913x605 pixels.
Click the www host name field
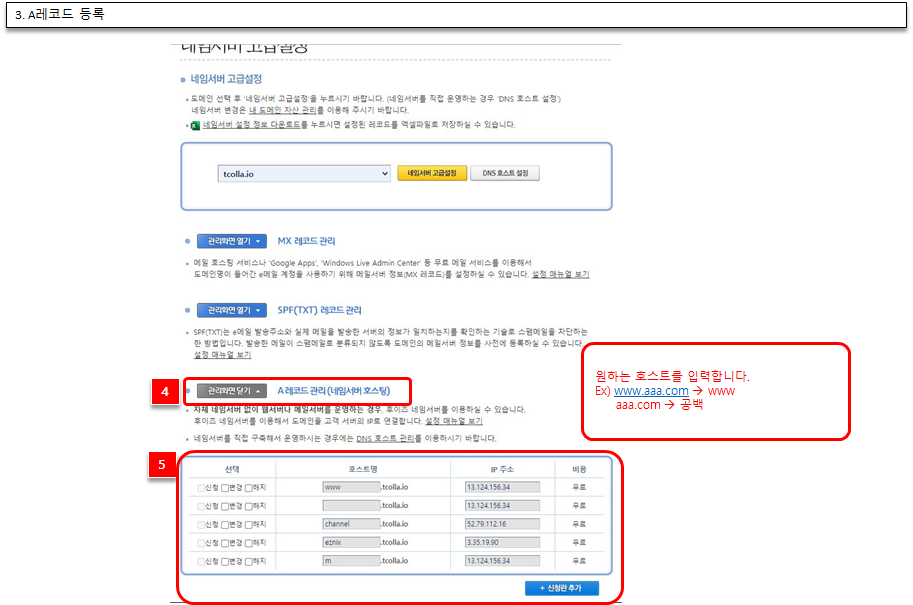click(352, 487)
